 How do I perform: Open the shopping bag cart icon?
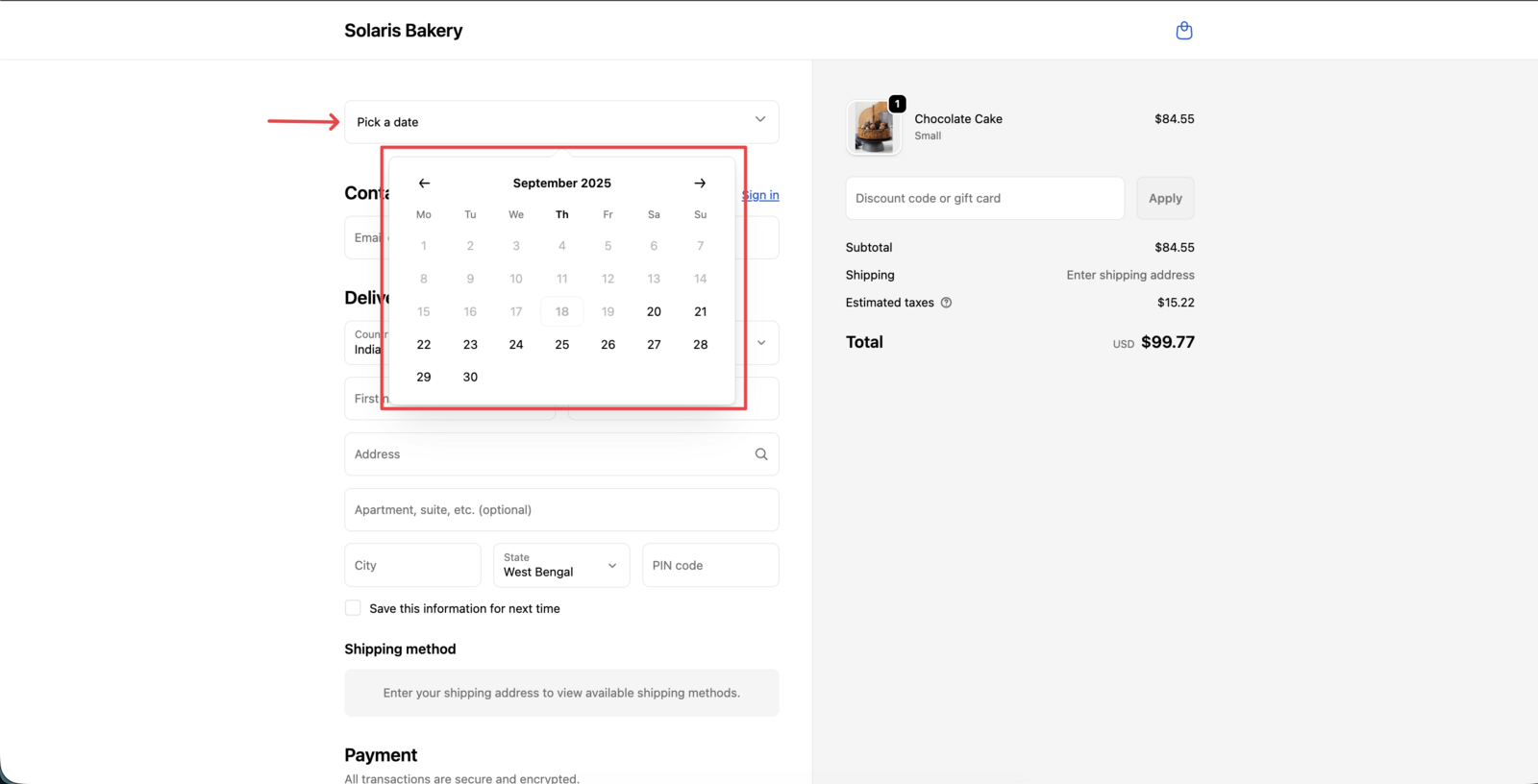tap(1184, 31)
